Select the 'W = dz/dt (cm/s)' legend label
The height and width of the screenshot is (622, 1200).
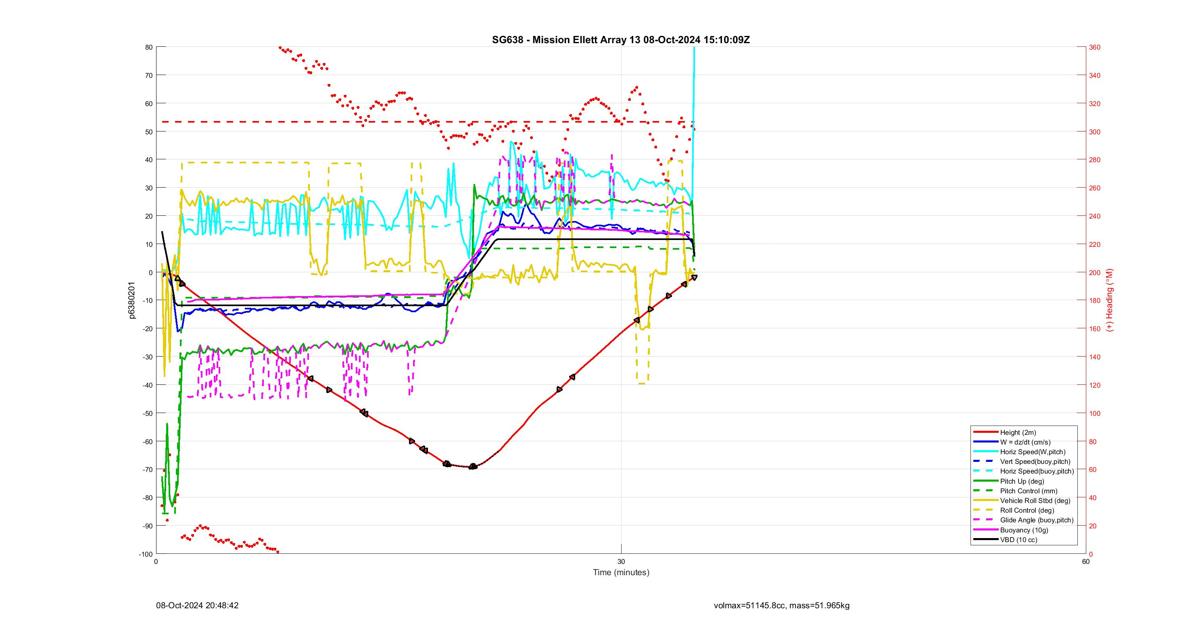pyautogui.click(x=1027, y=441)
